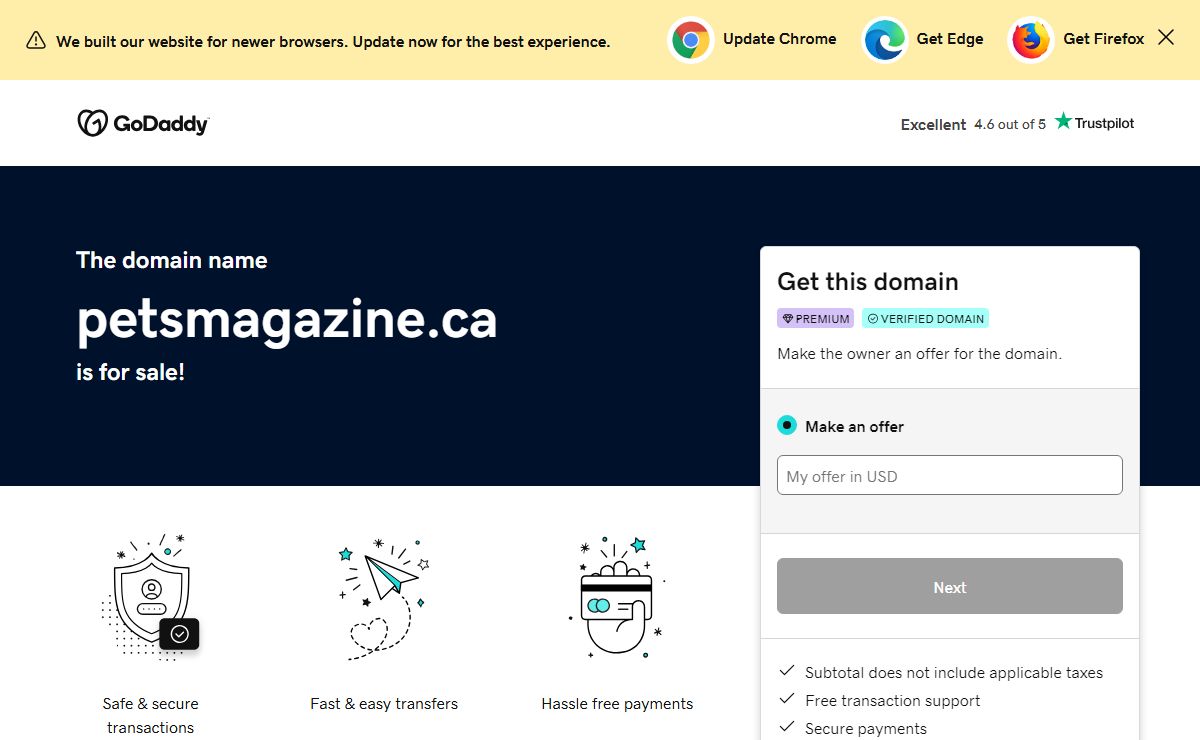The height and width of the screenshot is (740, 1200).
Task: Select the Make an offer radio button
Action: pyautogui.click(x=787, y=425)
